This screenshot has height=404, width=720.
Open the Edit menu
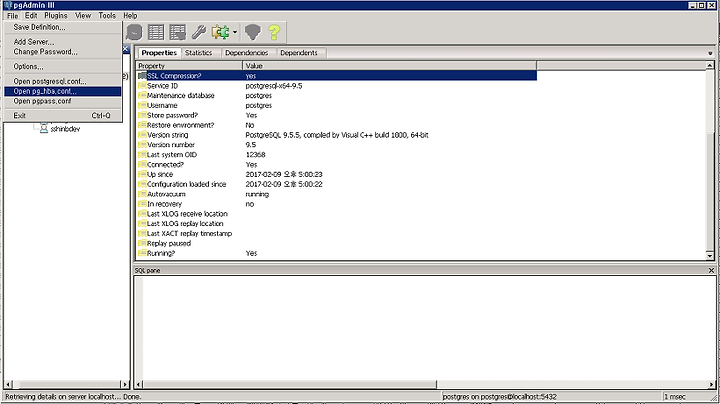[x=31, y=16]
